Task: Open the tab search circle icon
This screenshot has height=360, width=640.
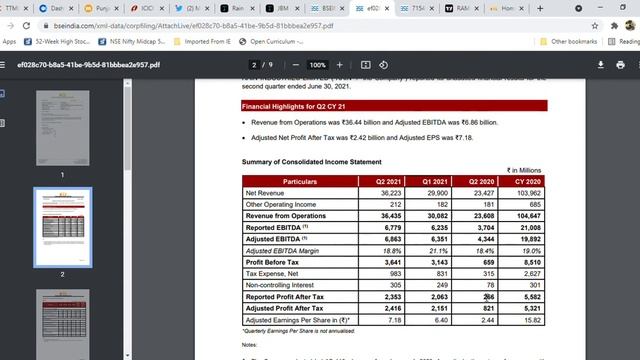Action: 578,8
